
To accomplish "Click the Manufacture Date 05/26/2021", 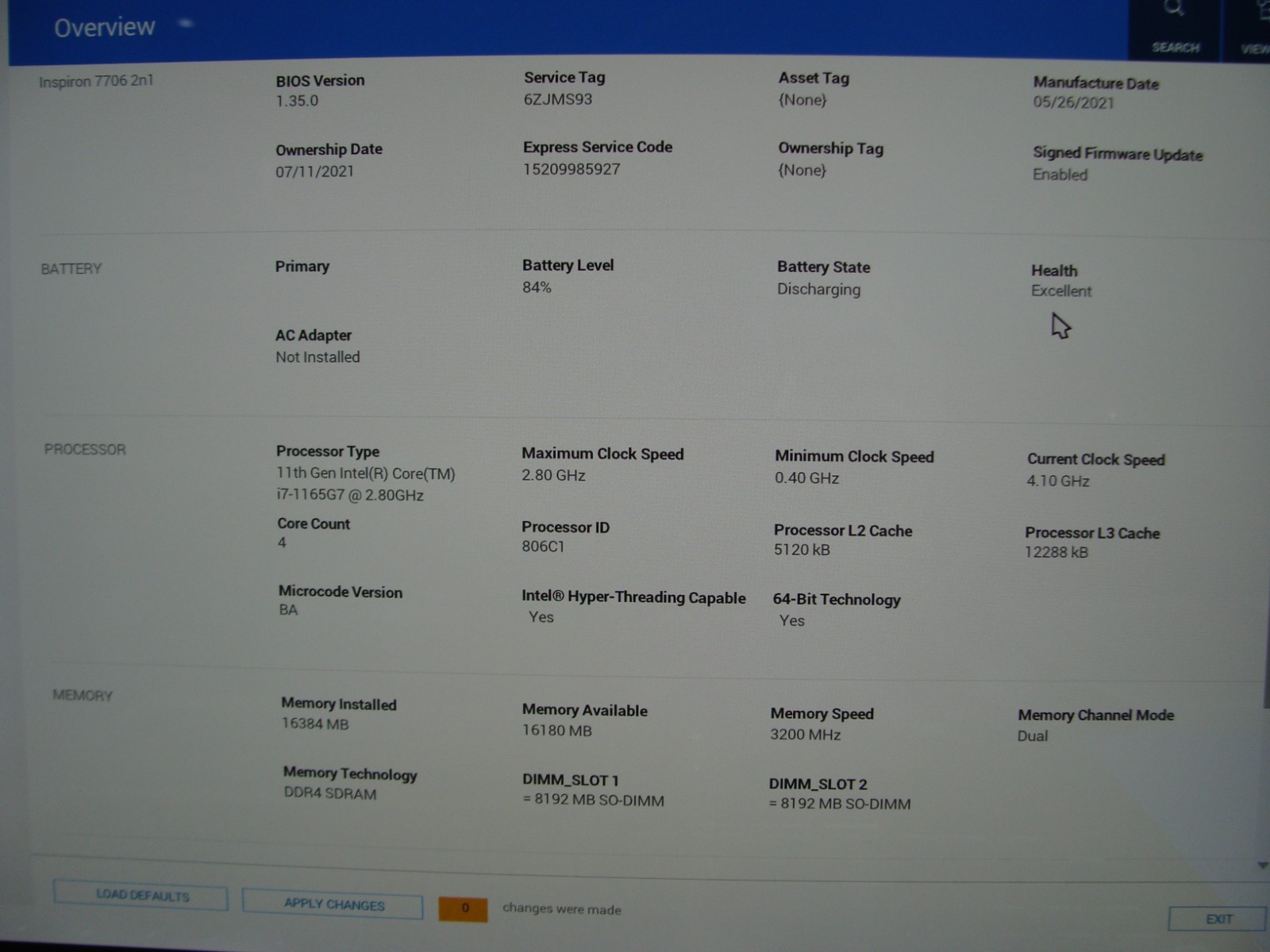I will pos(1073,102).
